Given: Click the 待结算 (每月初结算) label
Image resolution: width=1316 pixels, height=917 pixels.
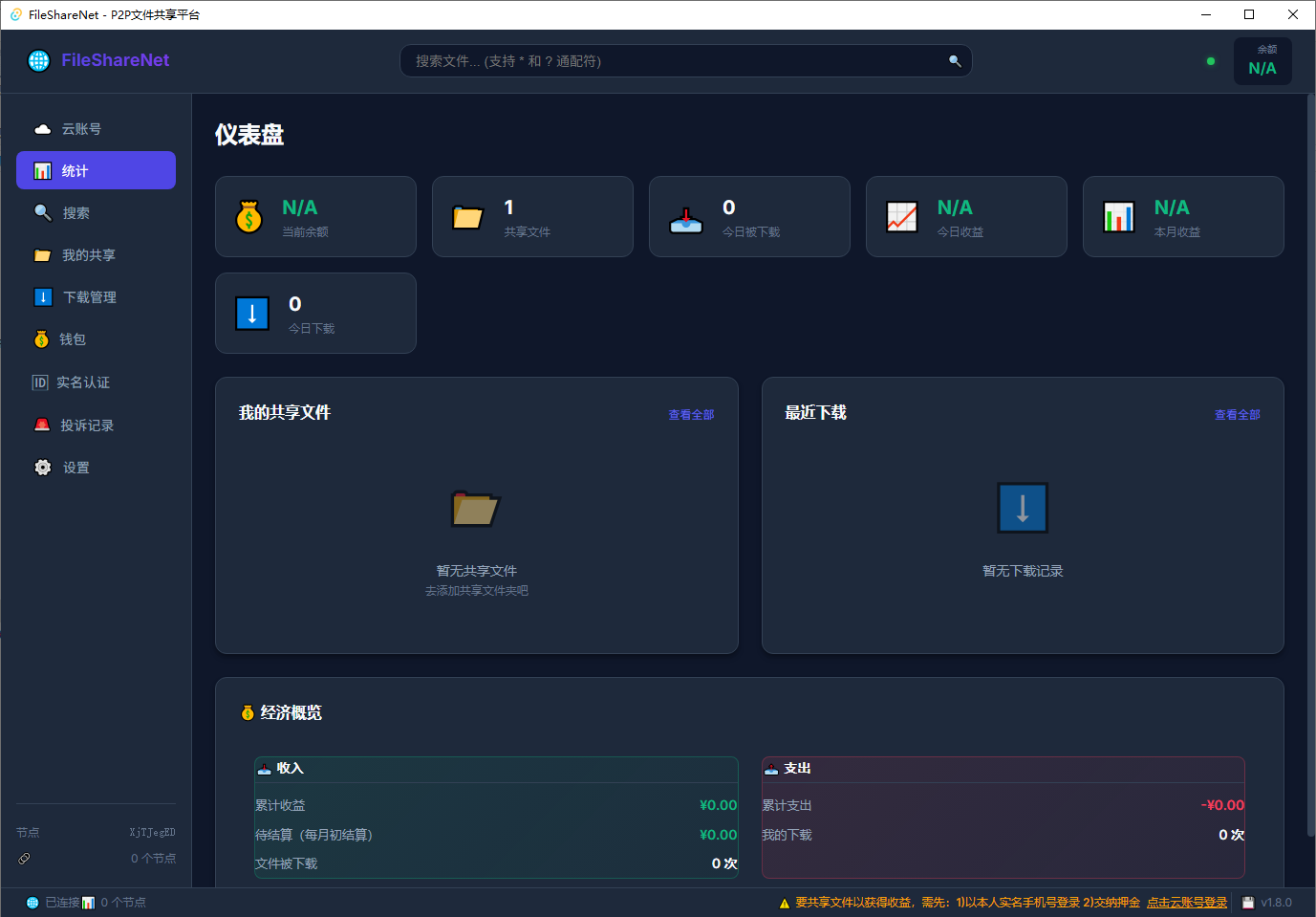Looking at the screenshot, I should (313, 835).
